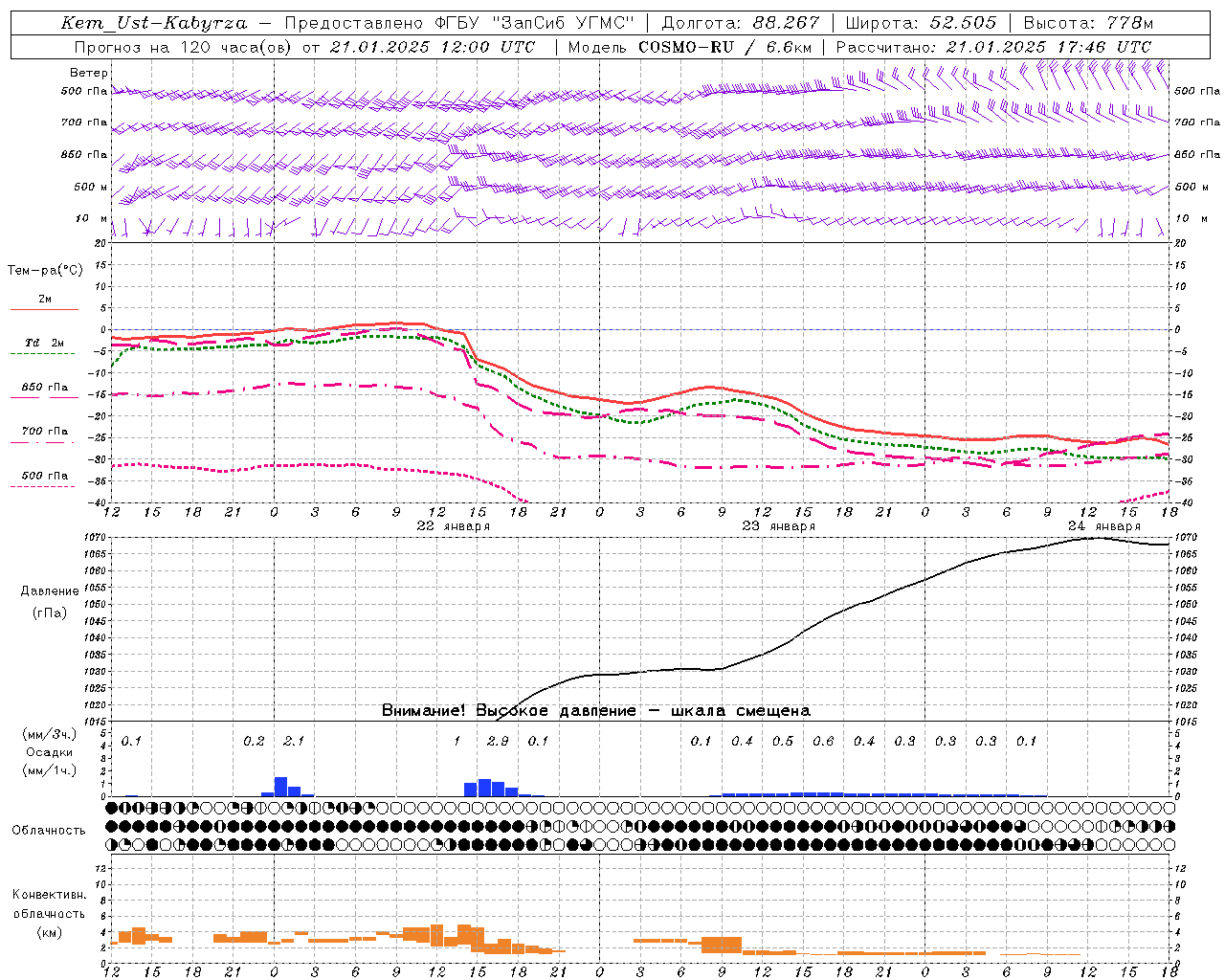
Task: Click the (мм/1ч.) unit label
Action: [49, 770]
